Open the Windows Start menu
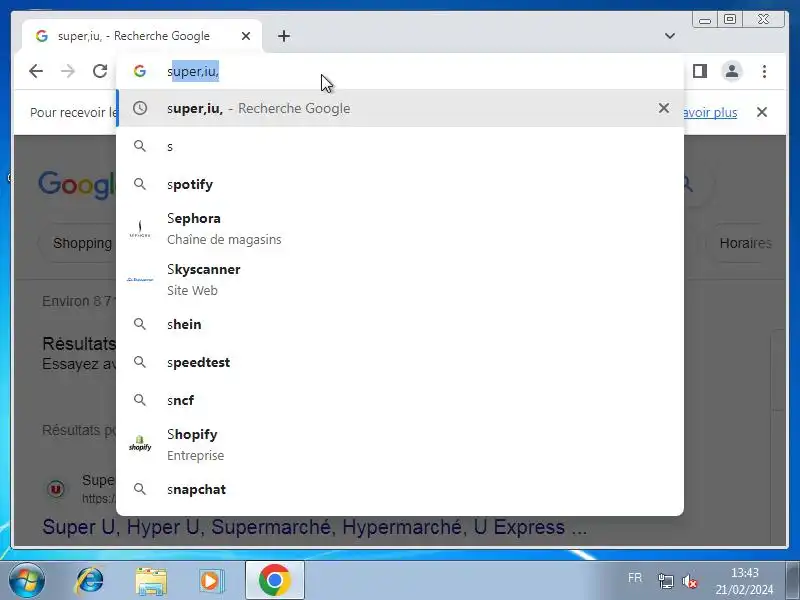The image size is (800, 600). (27, 581)
